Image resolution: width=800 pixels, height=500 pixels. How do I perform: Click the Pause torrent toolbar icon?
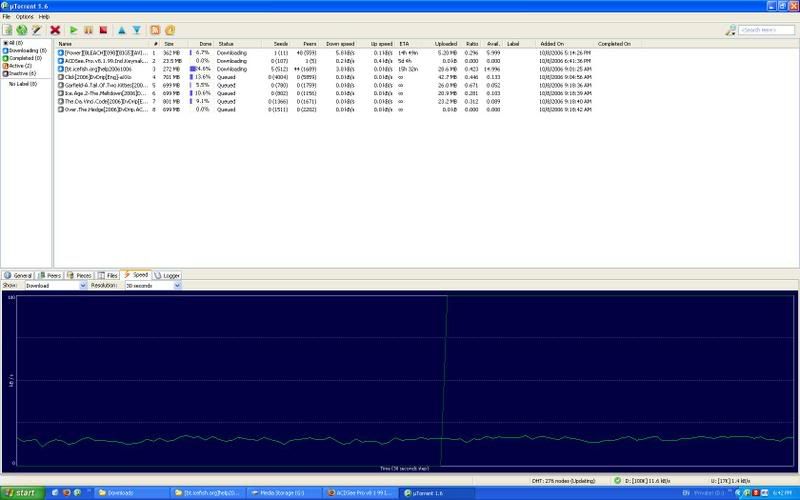pyautogui.click(x=88, y=30)
